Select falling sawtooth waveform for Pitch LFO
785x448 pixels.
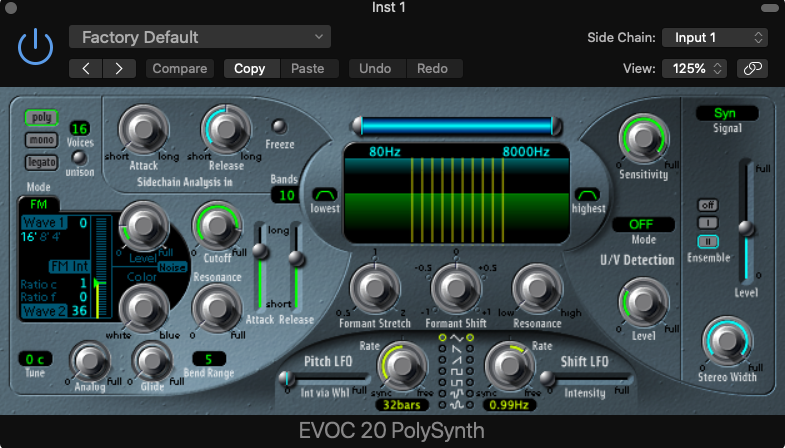[442, 349]
